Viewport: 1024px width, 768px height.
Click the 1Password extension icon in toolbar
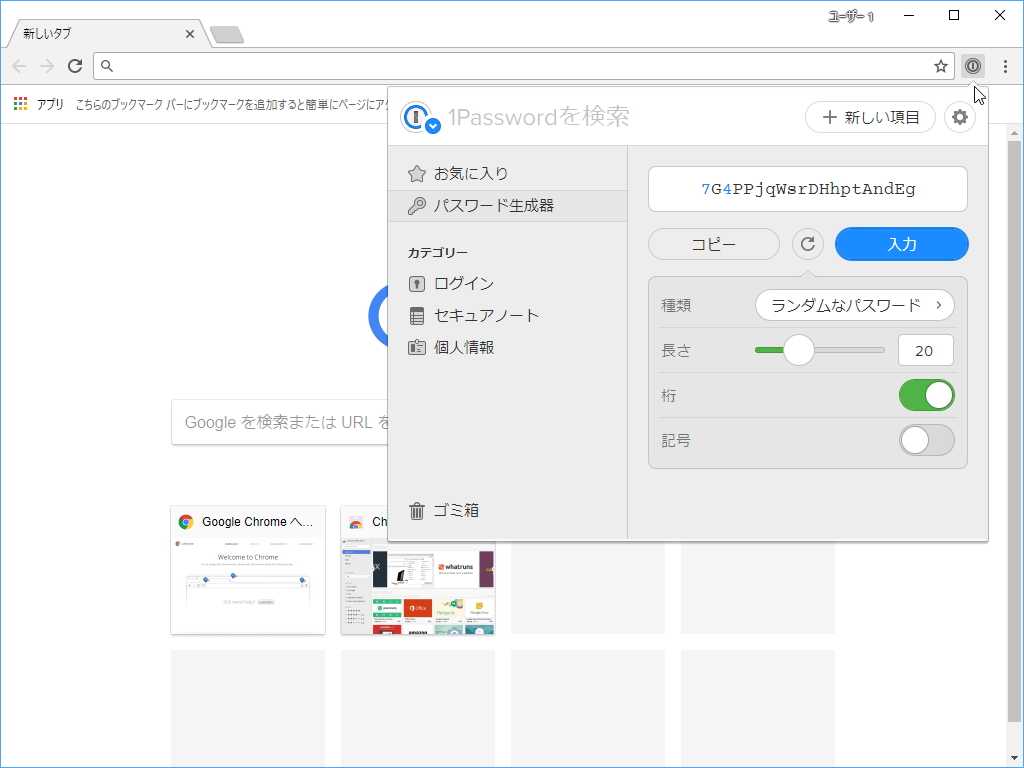pyautogui.click(x=972, y=66)
